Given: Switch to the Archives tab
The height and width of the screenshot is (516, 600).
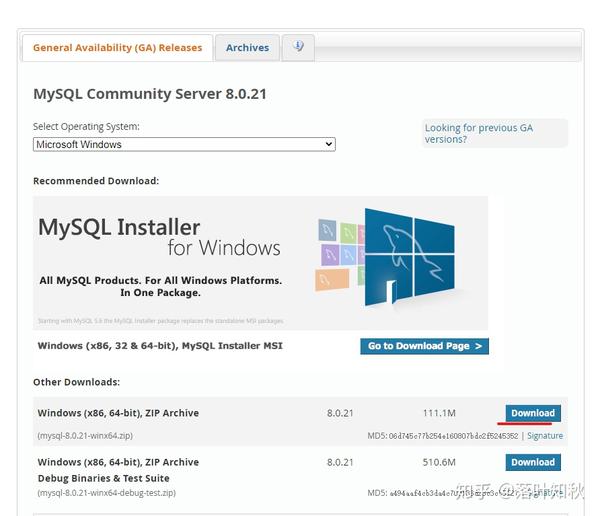Looking at the screenshot, I should (x=247, y=48).
